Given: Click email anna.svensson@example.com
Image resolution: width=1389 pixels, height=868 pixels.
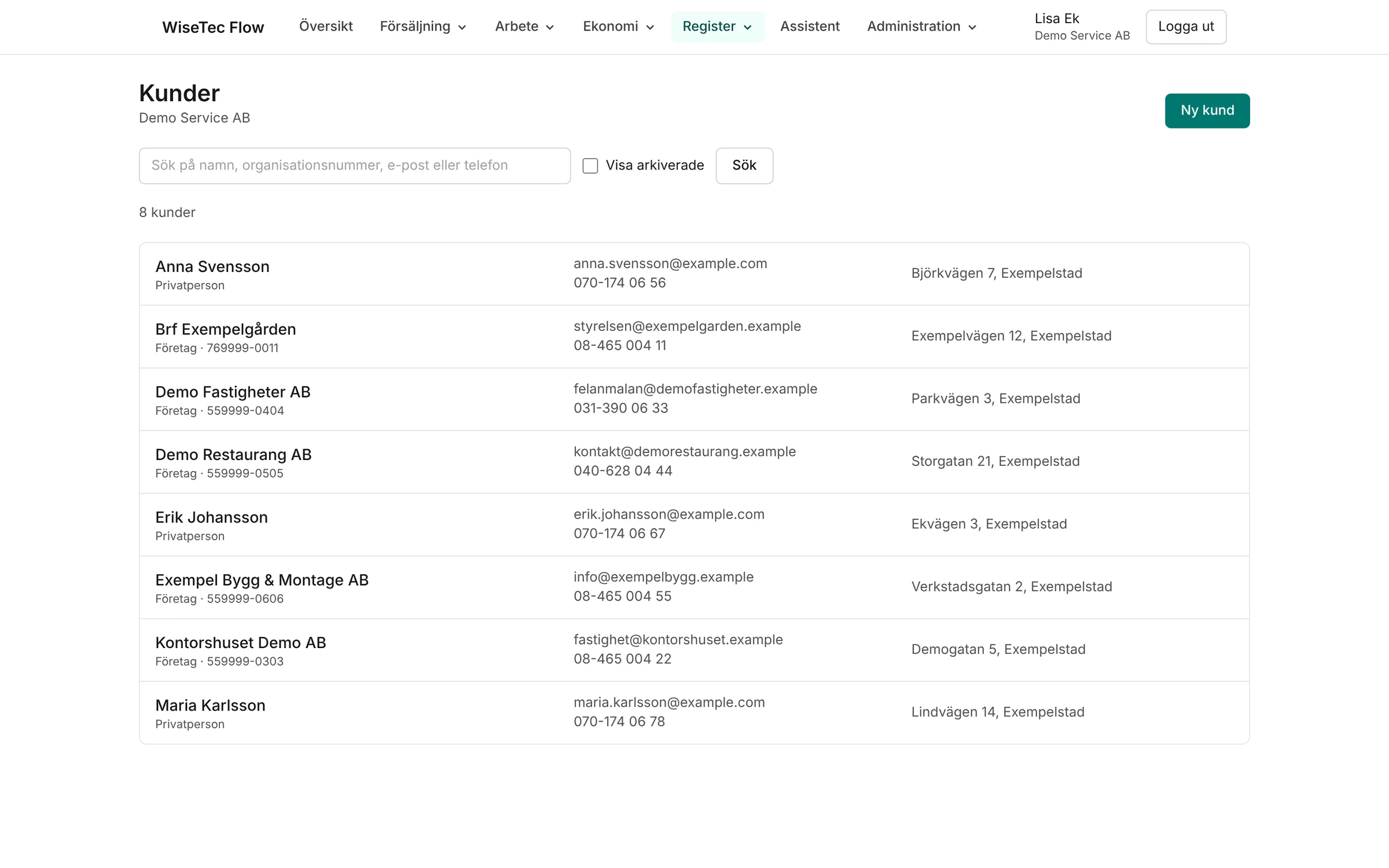Looking at the screenshot, I should (x=670, y=263).
